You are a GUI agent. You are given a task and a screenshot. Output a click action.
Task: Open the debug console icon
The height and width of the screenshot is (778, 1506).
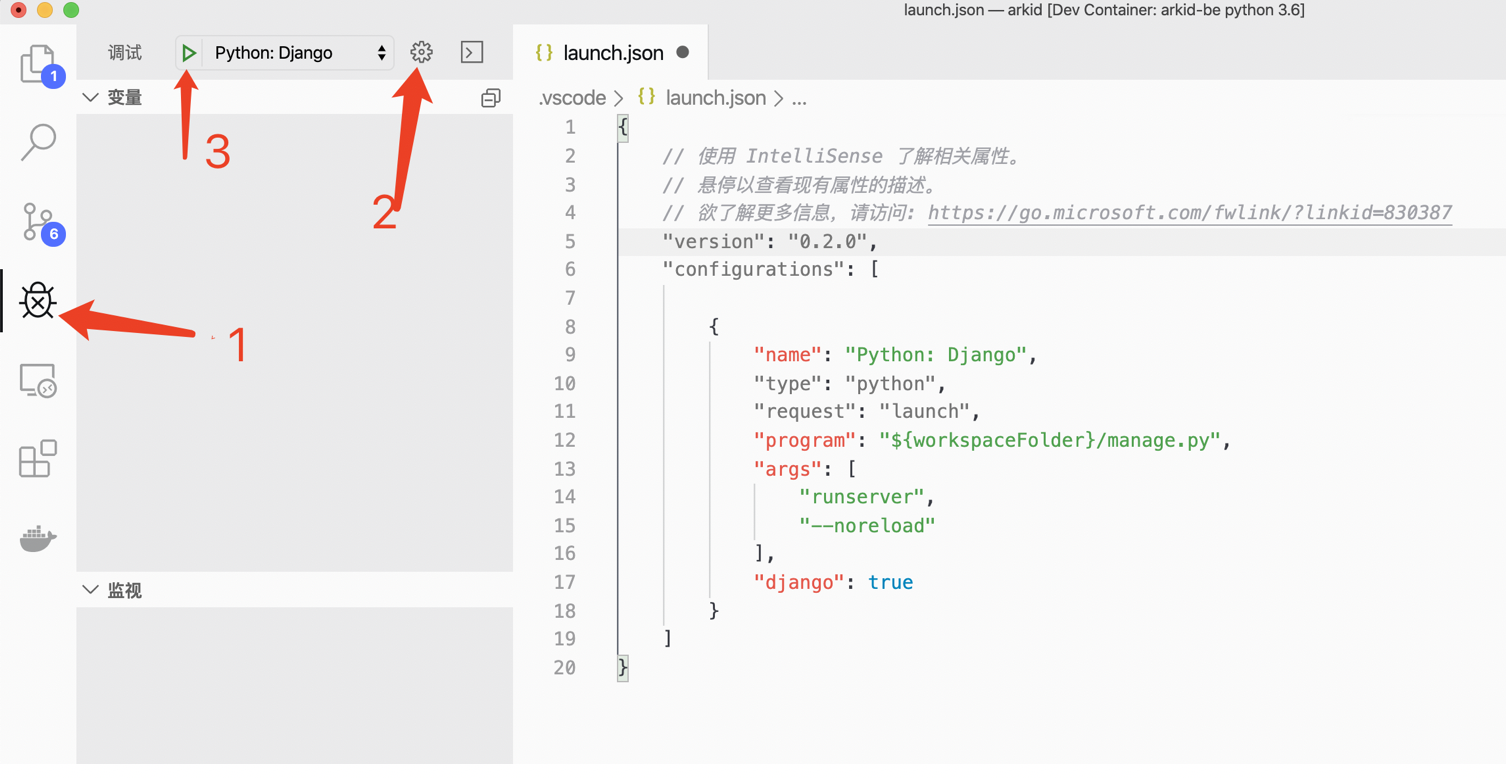coord(472,52)
